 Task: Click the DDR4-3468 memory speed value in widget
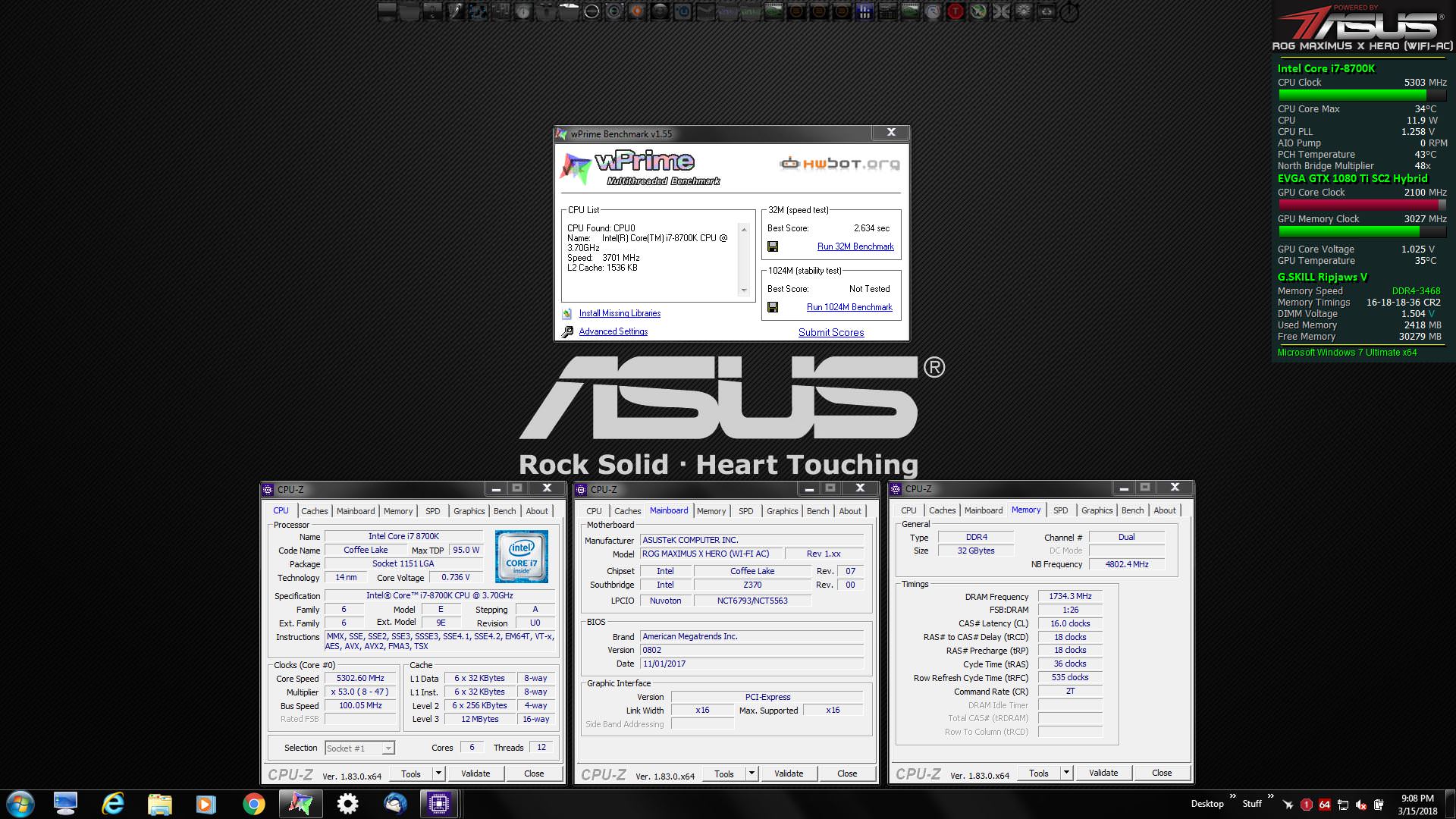click(1416, 291)
